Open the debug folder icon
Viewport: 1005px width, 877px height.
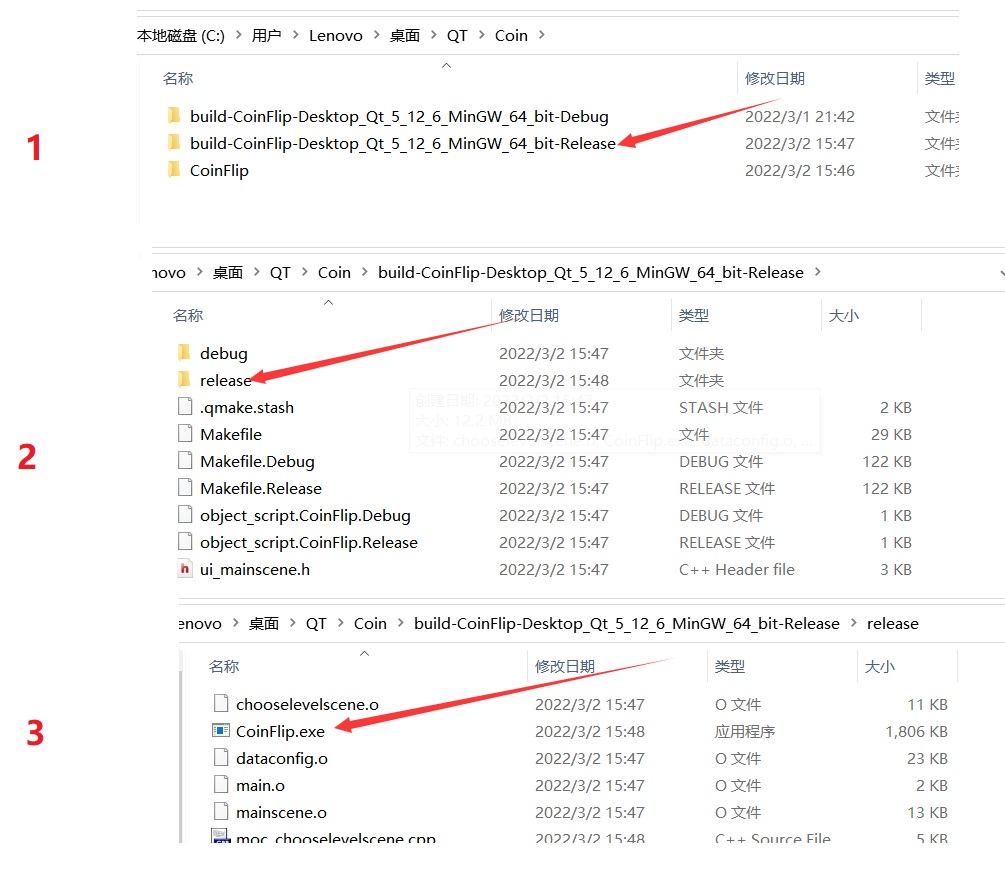click(184, 353)
